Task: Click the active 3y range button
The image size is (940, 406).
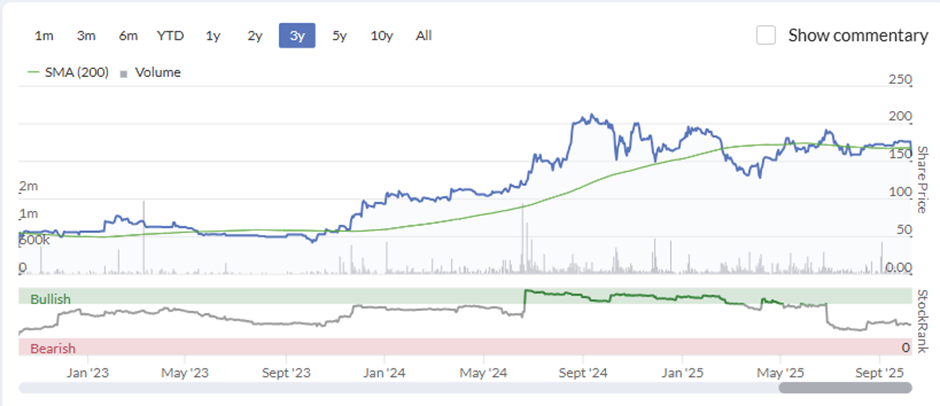Action: tap(297, 36)
